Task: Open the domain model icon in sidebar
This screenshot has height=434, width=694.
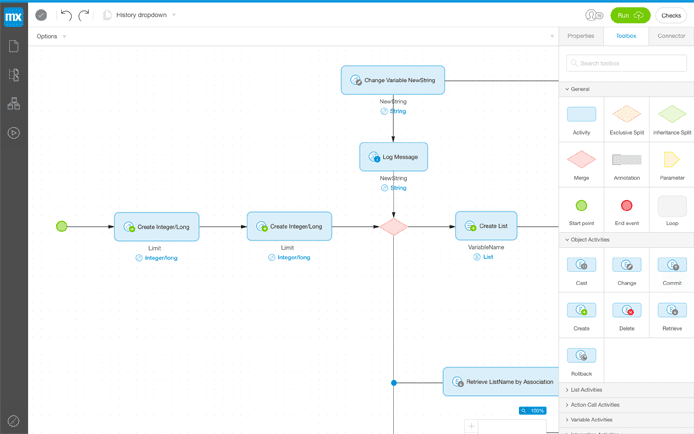Action: (x=14, y=104)
